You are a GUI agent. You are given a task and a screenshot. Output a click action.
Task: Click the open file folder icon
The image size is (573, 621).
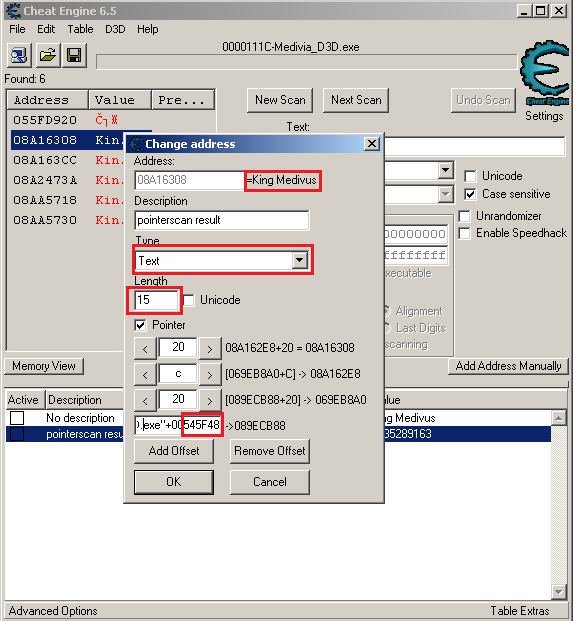coord(48,55)
